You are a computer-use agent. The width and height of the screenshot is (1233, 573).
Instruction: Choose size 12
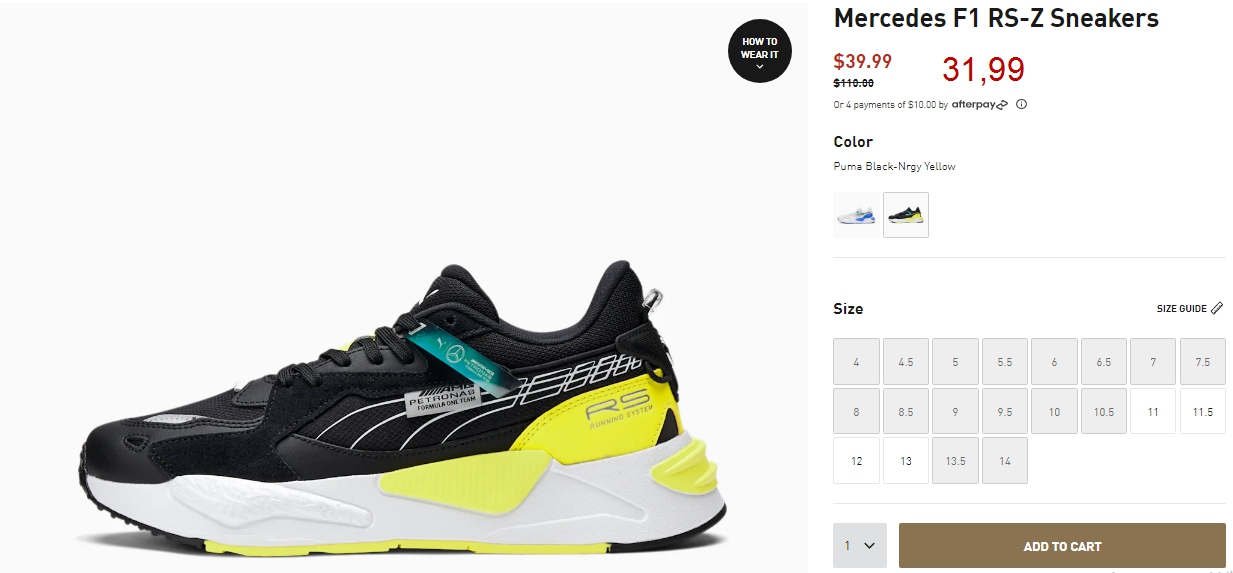[857, 461]
